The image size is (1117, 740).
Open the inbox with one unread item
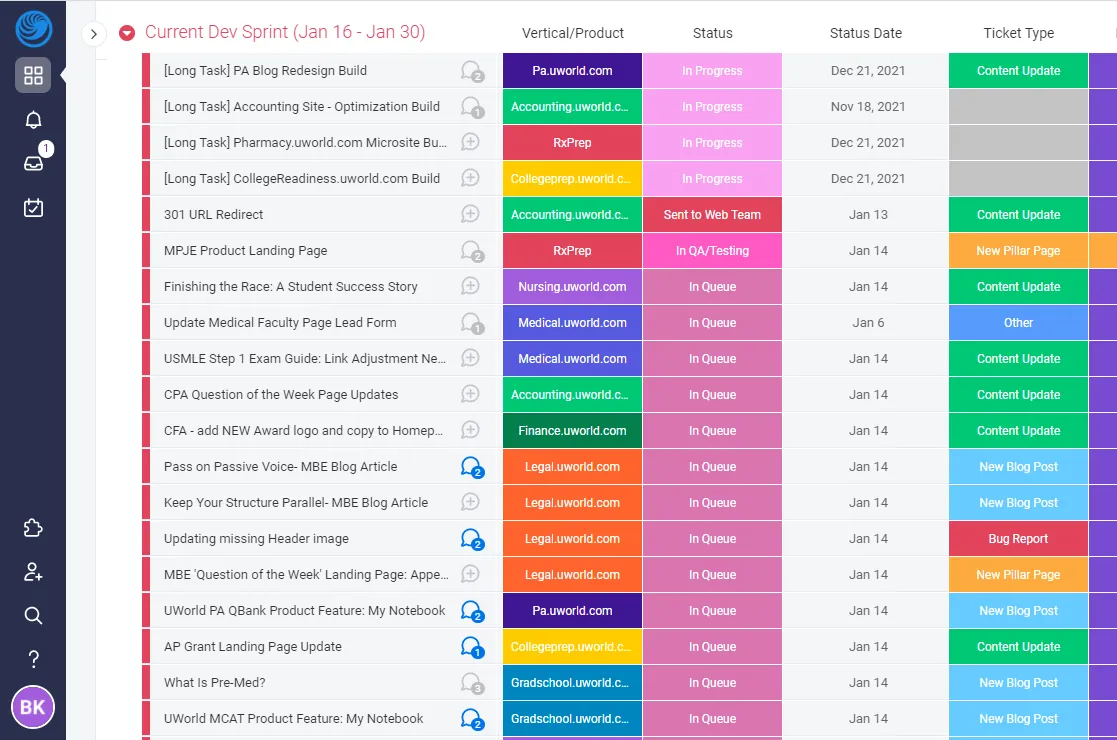33,163
